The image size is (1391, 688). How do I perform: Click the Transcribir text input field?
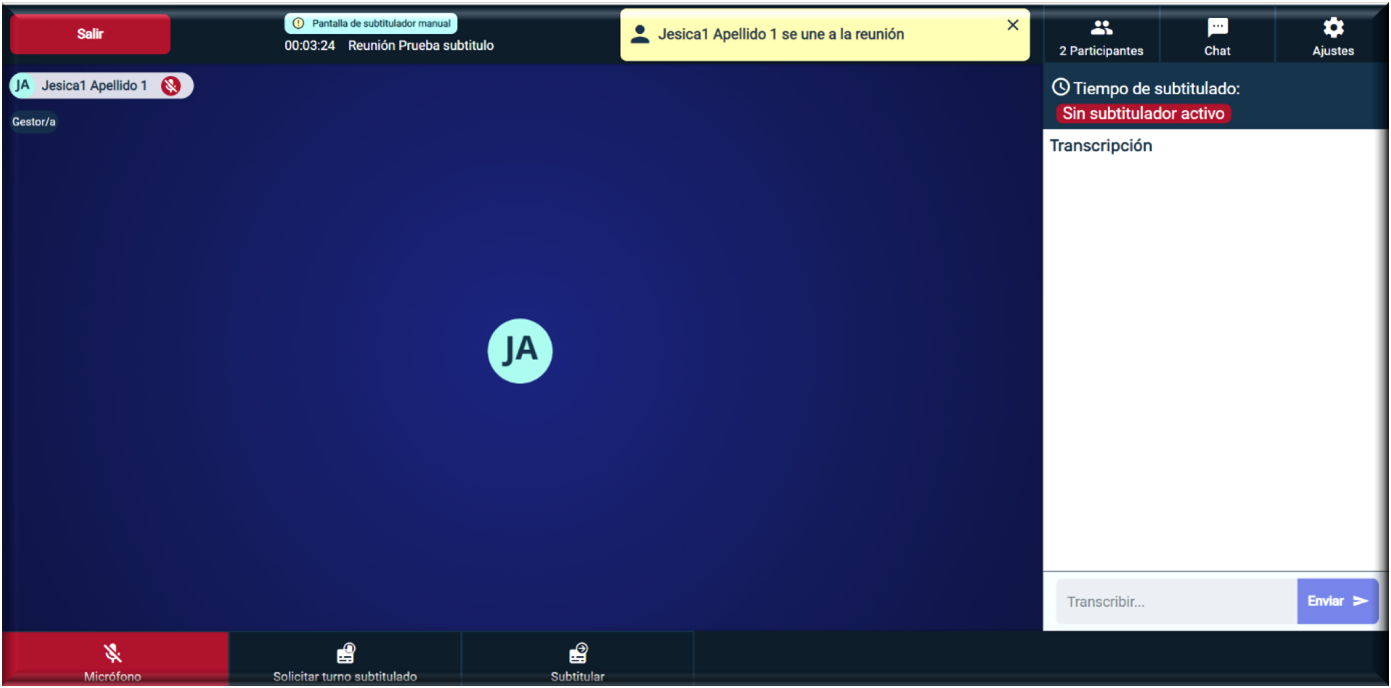coord(1176,602)
